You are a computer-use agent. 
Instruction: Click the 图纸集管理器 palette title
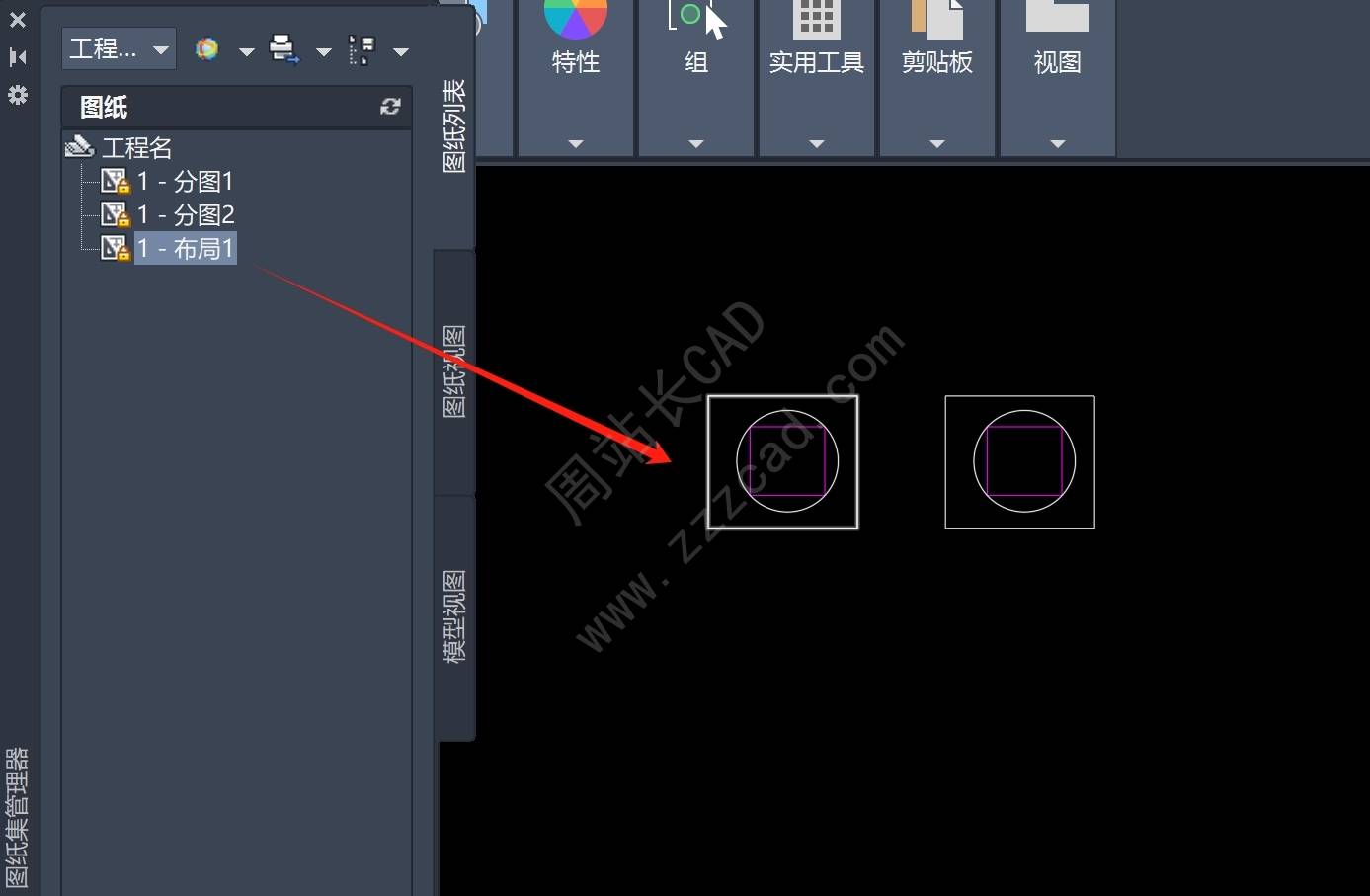(18, 818)
